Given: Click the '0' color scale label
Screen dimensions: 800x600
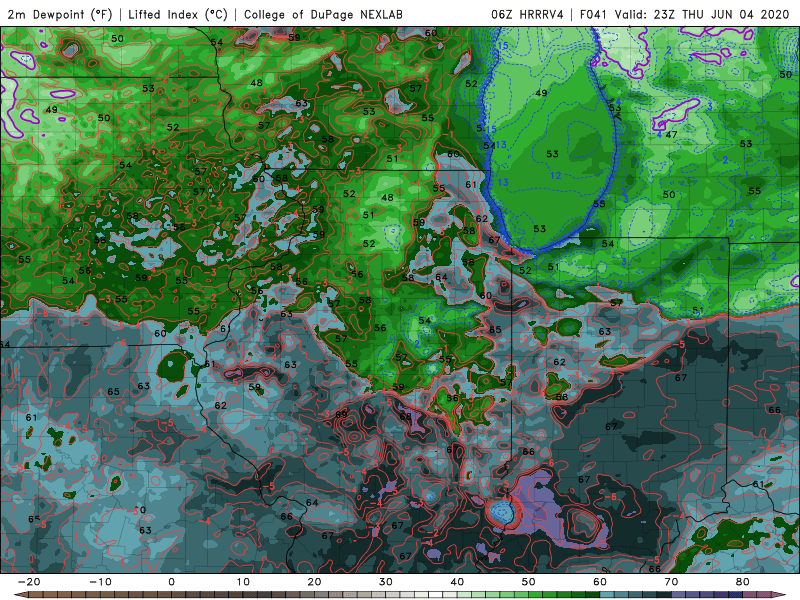Looking at the screenshot, I should [171, 582].
